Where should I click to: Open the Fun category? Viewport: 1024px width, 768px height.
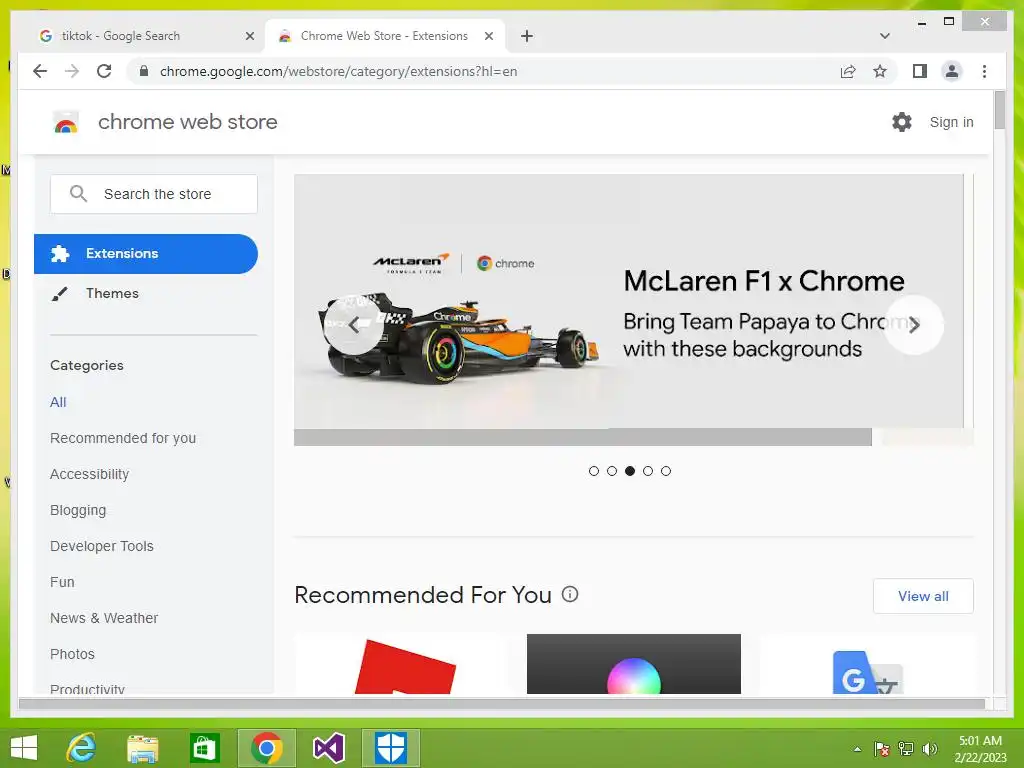(62, 582)
